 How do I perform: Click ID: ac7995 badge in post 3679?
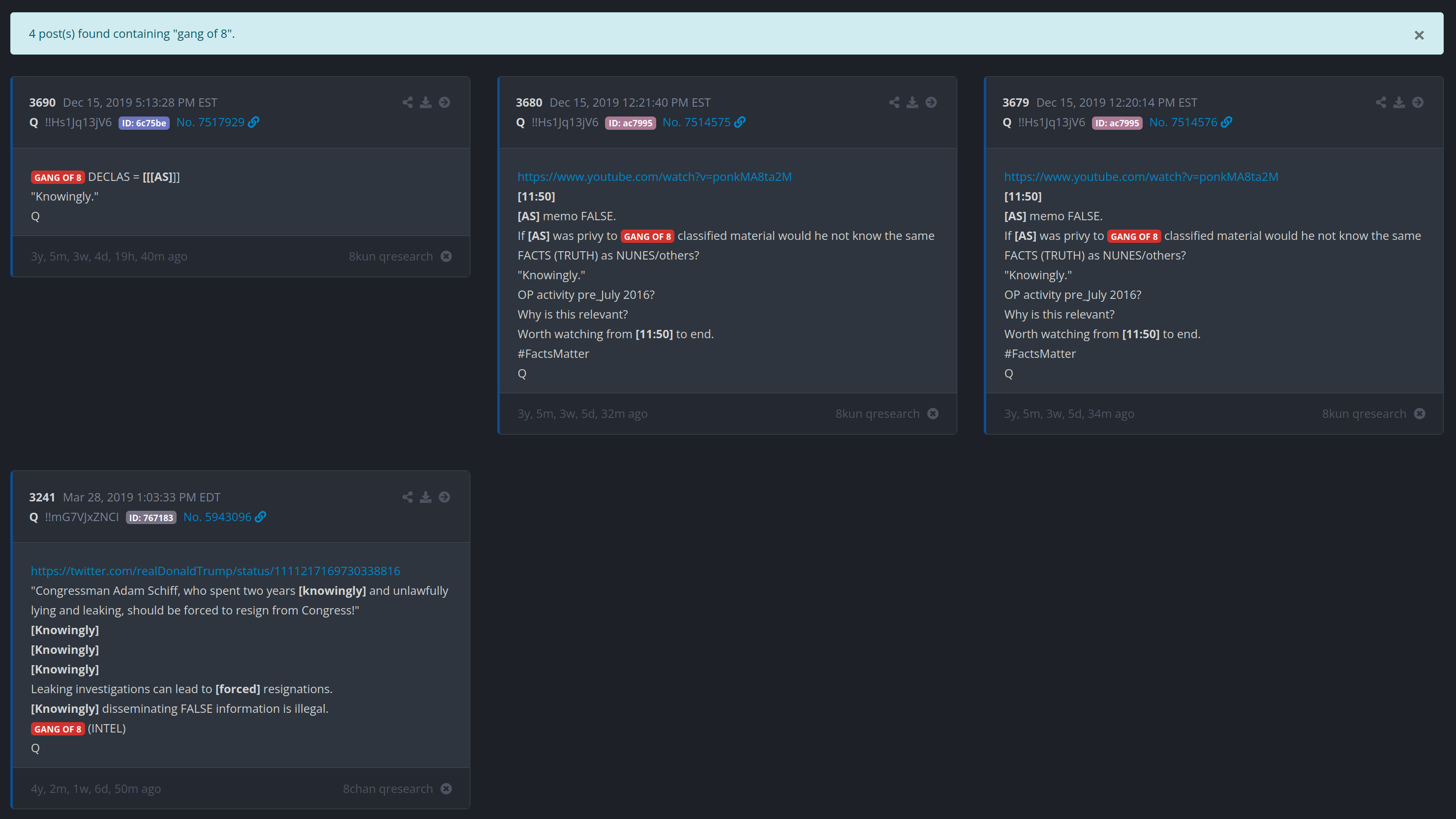1117,122
